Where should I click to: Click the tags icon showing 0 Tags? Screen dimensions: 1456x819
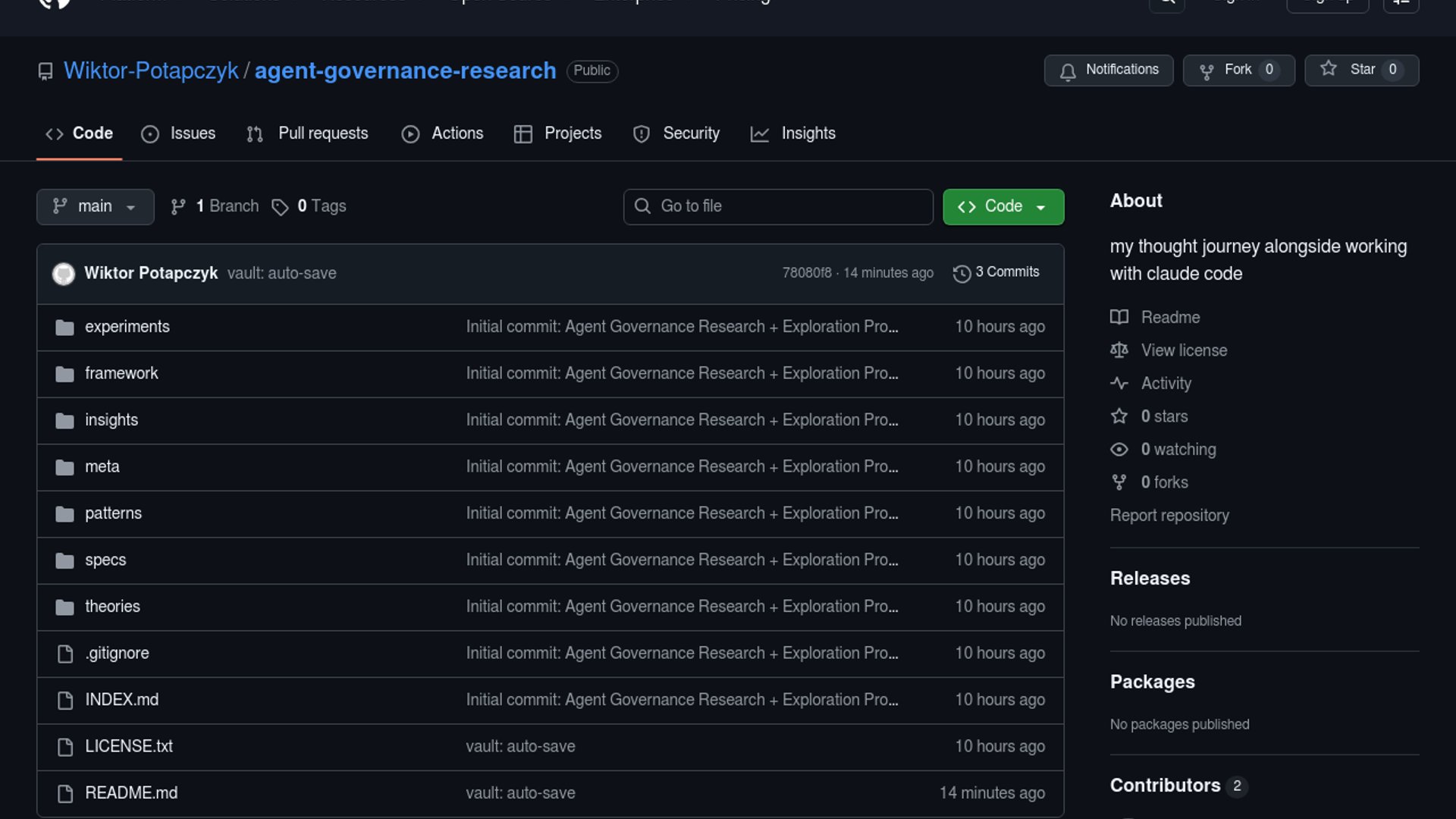(x=280, y=207)
